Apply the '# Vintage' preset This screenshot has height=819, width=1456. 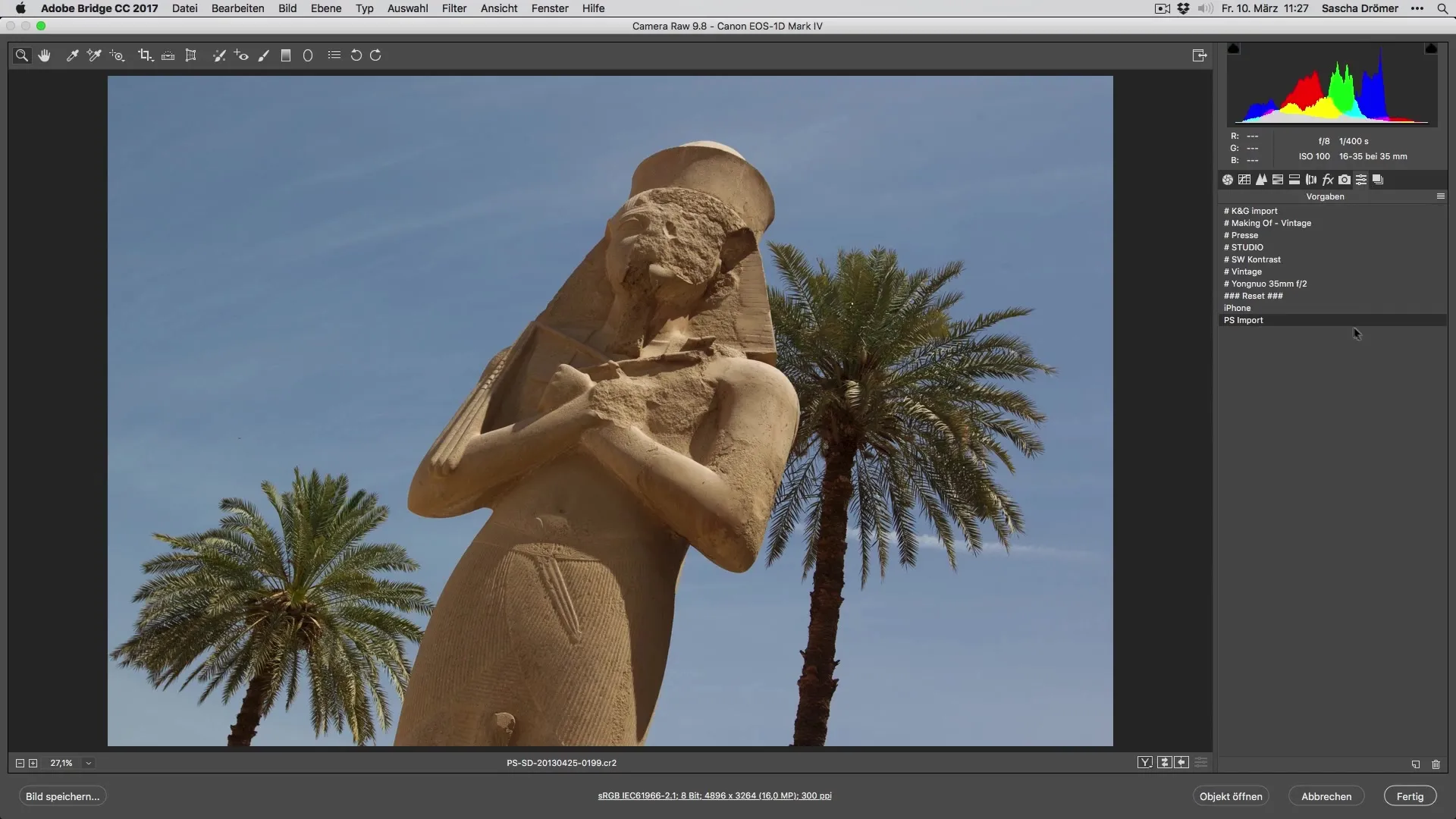point(1332,272)
